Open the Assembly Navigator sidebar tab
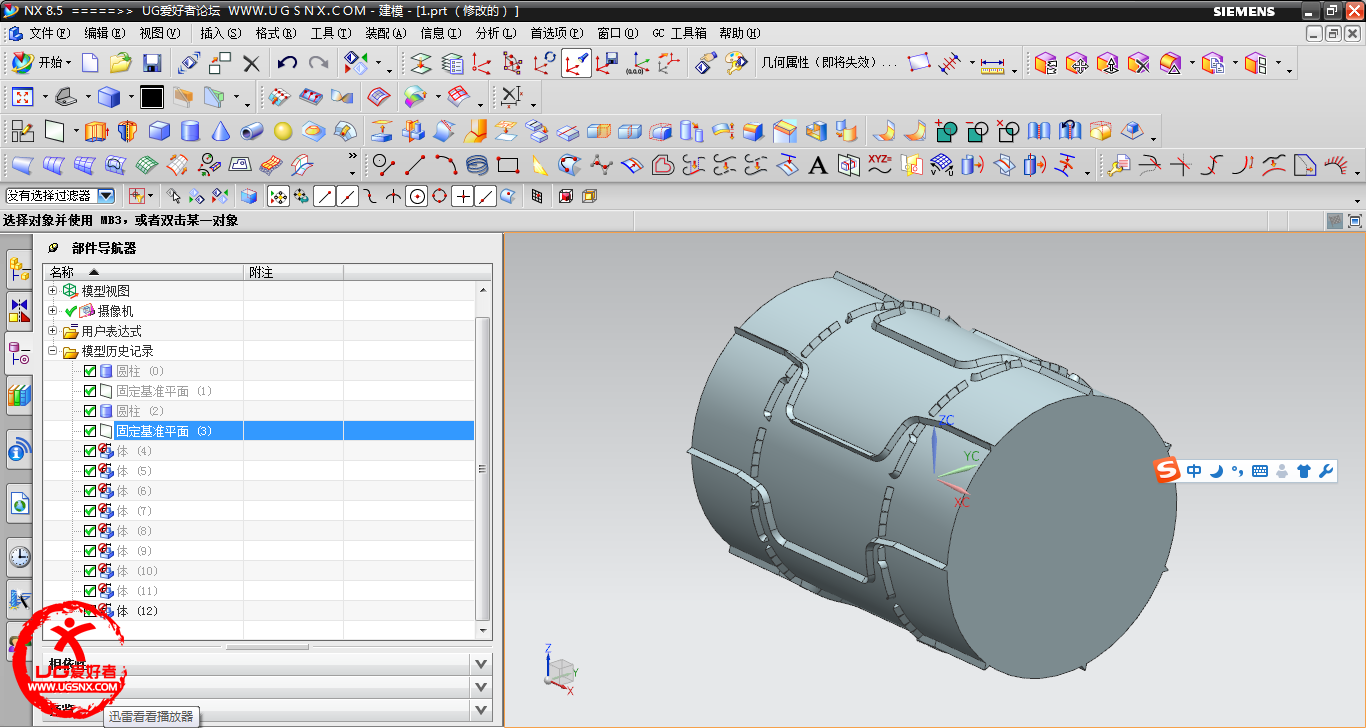Screen dimensions: 1366x728 tap(19, 268)
